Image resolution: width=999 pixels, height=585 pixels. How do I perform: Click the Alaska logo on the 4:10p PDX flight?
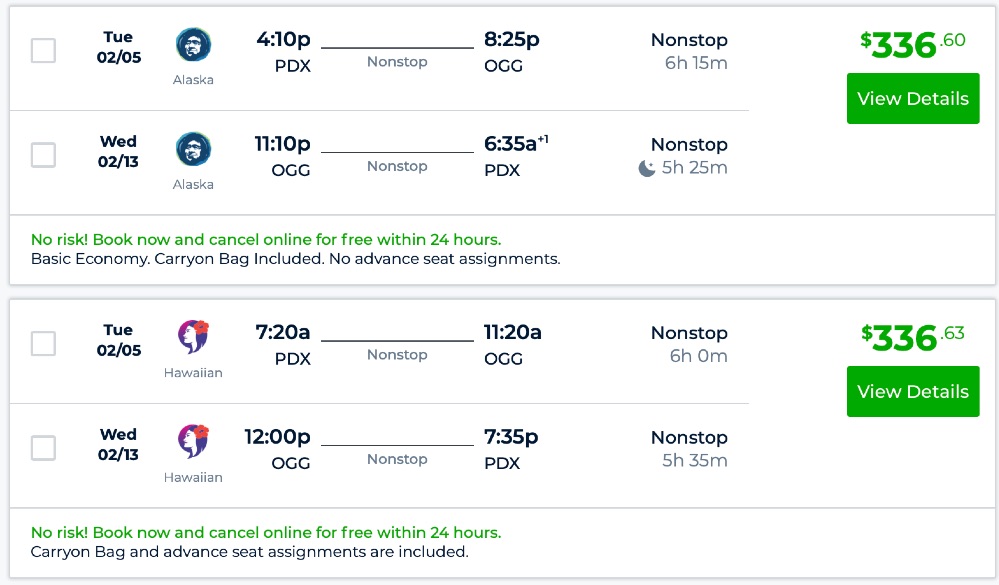click(193, 45)
